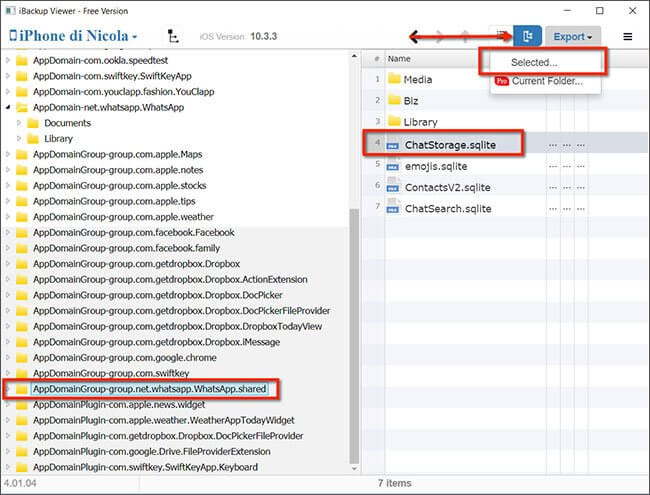This screenshot has height=495, width=650.
Task: Select AppDomainPlugin-com.apple.news.widget tree item
Action: (x=119, y=405)
